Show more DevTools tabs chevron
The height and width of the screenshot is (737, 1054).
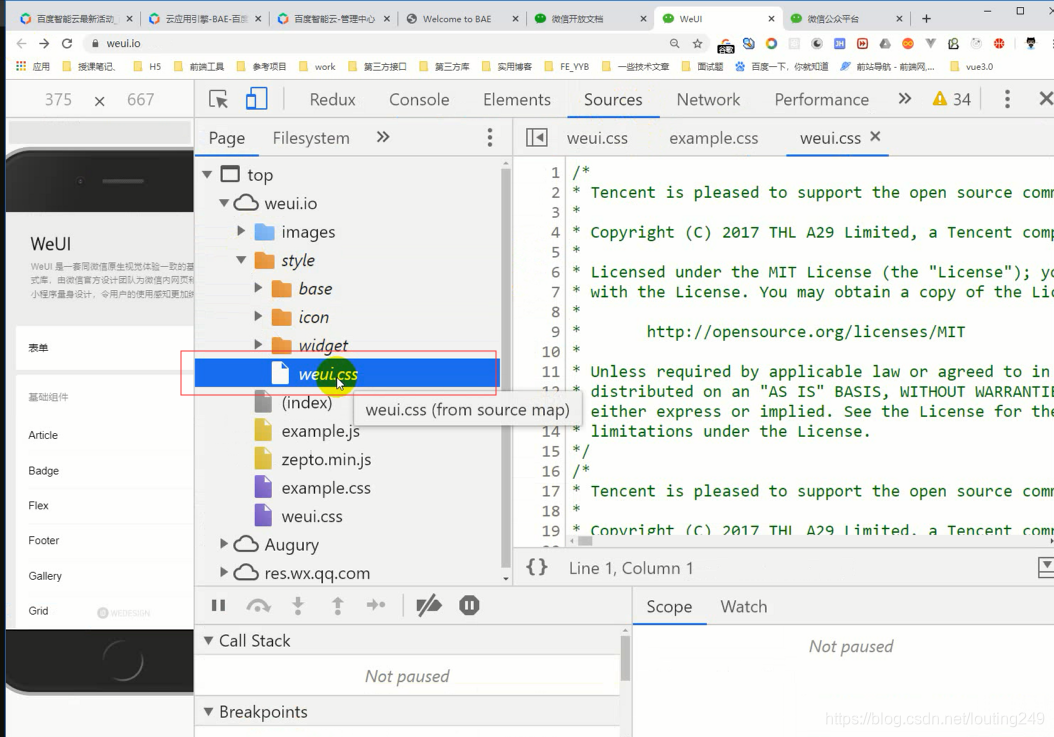tap(905, 99)
